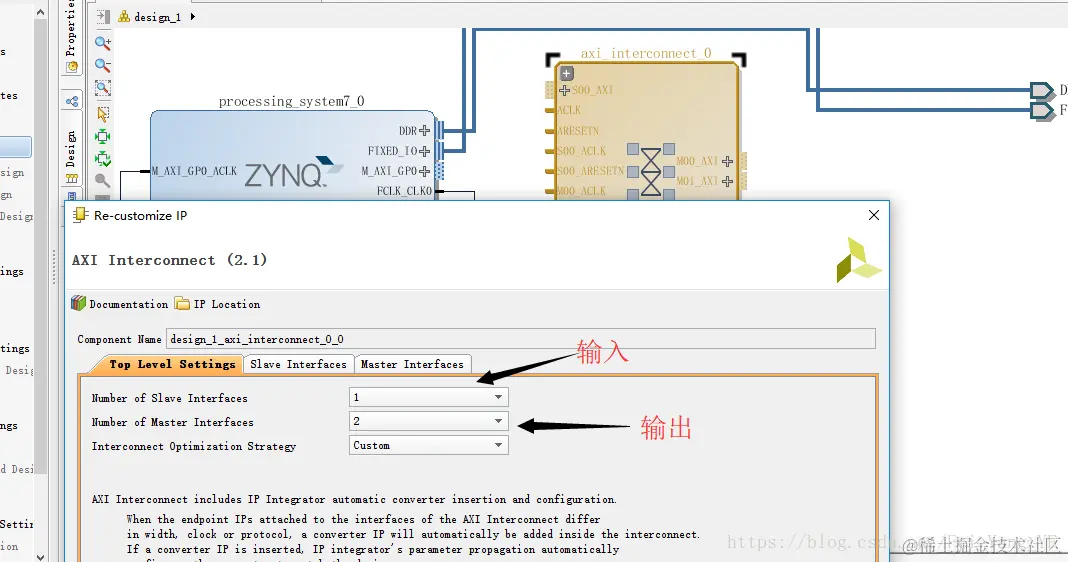Image resolution: width=1068 pixels, height=562 pixels.
Task: Switch to the Top Level Settings tab
Action: (x=172, y=364)
